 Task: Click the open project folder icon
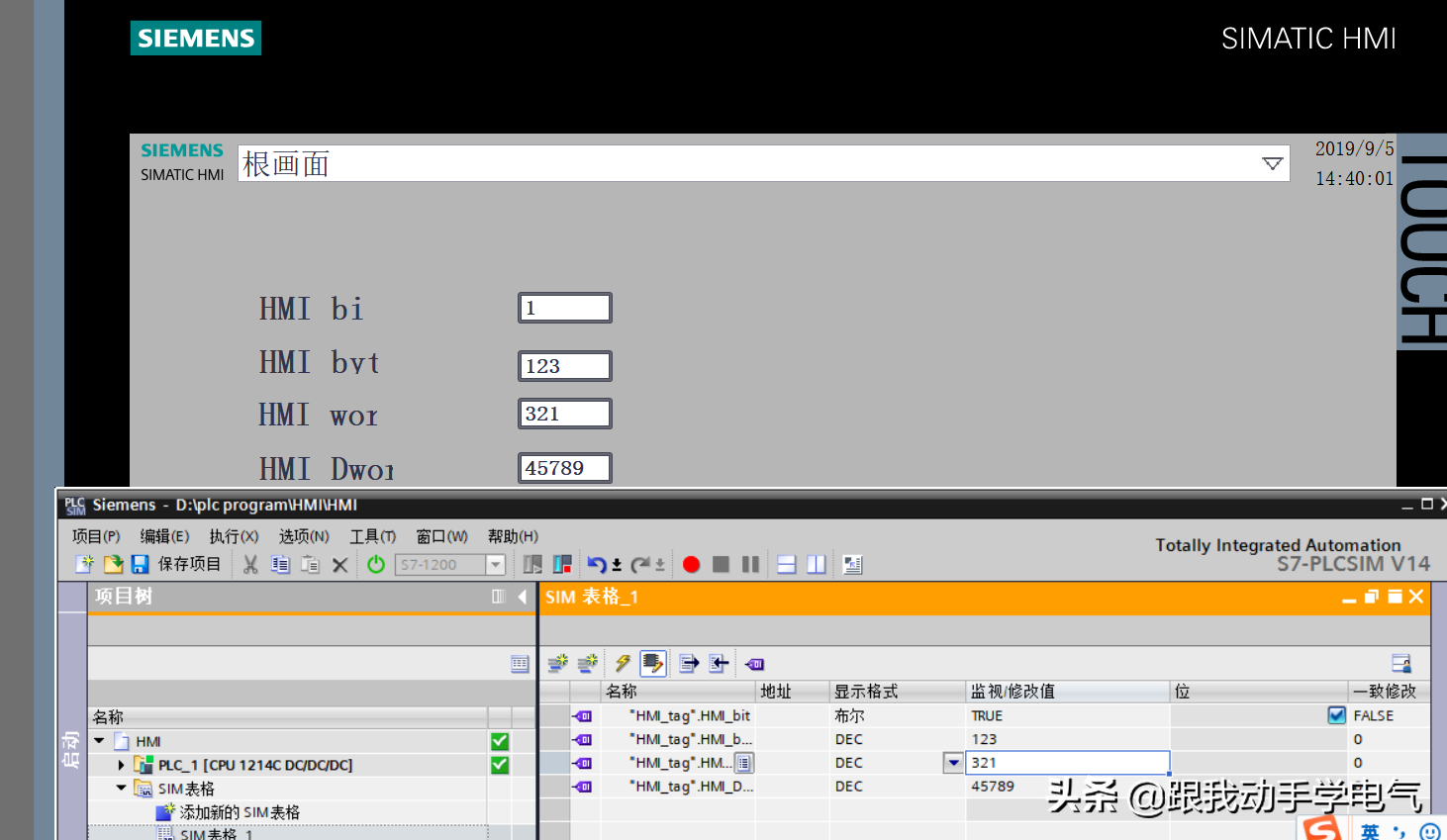point(113,564)
